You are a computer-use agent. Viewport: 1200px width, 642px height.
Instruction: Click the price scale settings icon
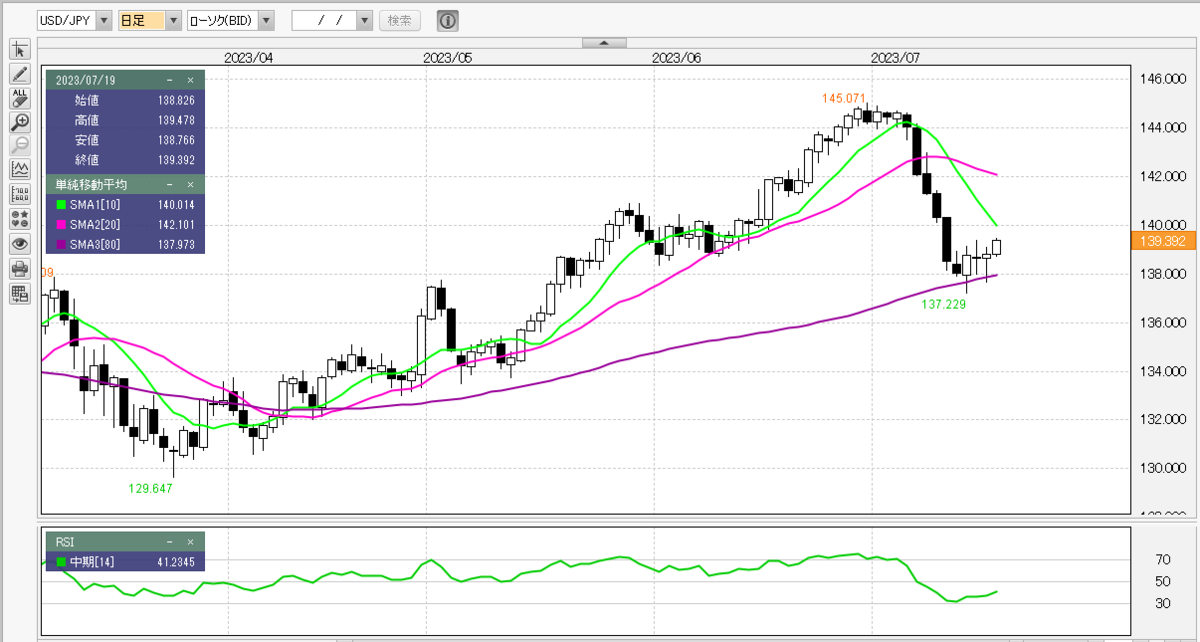(x=20, y=194)
